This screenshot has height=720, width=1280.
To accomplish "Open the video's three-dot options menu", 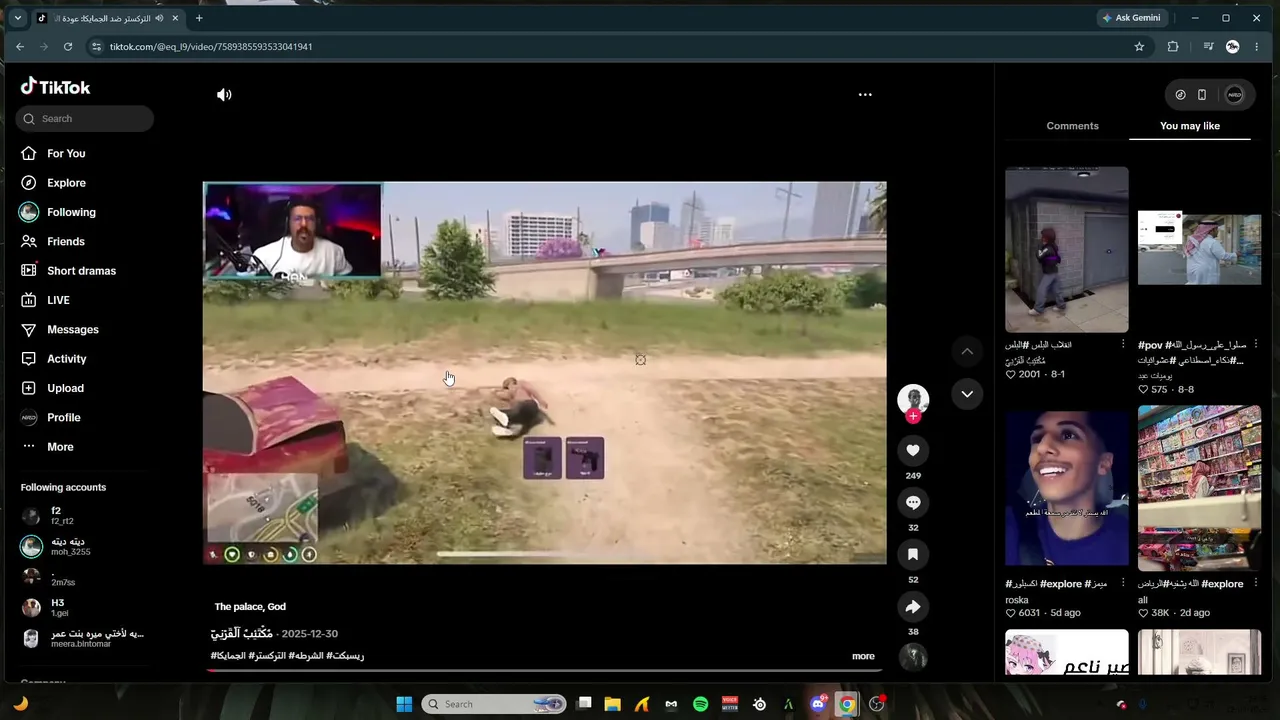I will (x=865, y=95).
